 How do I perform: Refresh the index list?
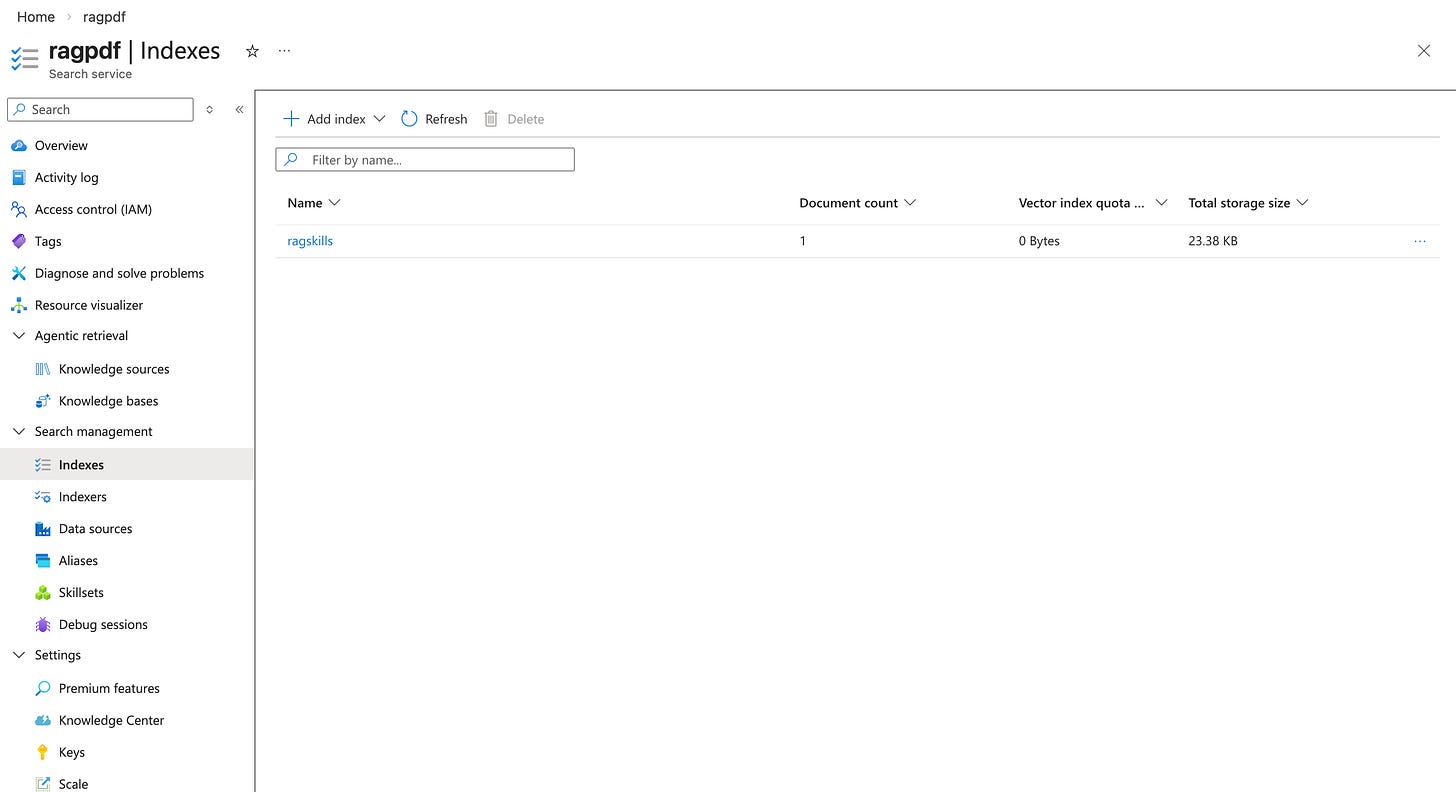pyautogui.click(x=434, y=119)
